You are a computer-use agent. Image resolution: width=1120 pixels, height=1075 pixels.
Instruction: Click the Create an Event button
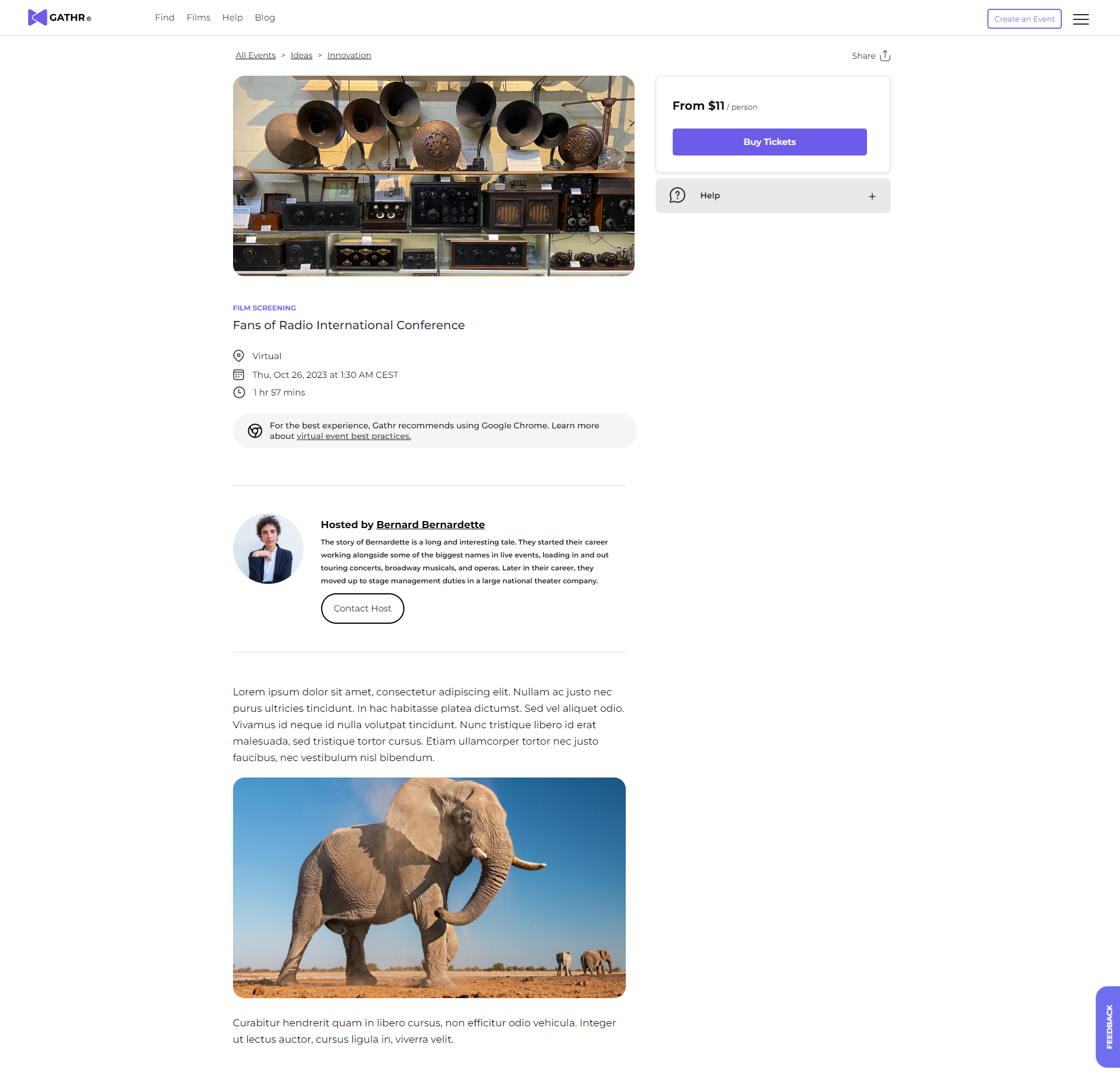tap(1024, 19)
